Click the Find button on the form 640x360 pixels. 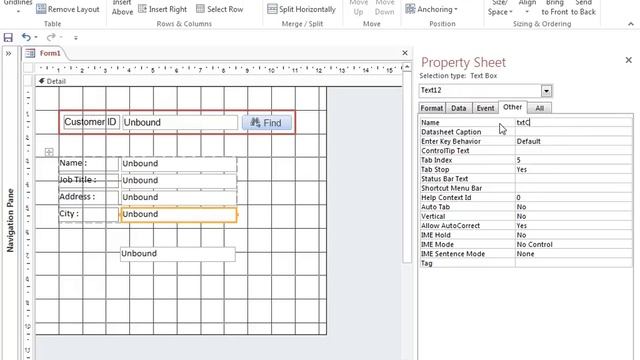pos(267,122)
